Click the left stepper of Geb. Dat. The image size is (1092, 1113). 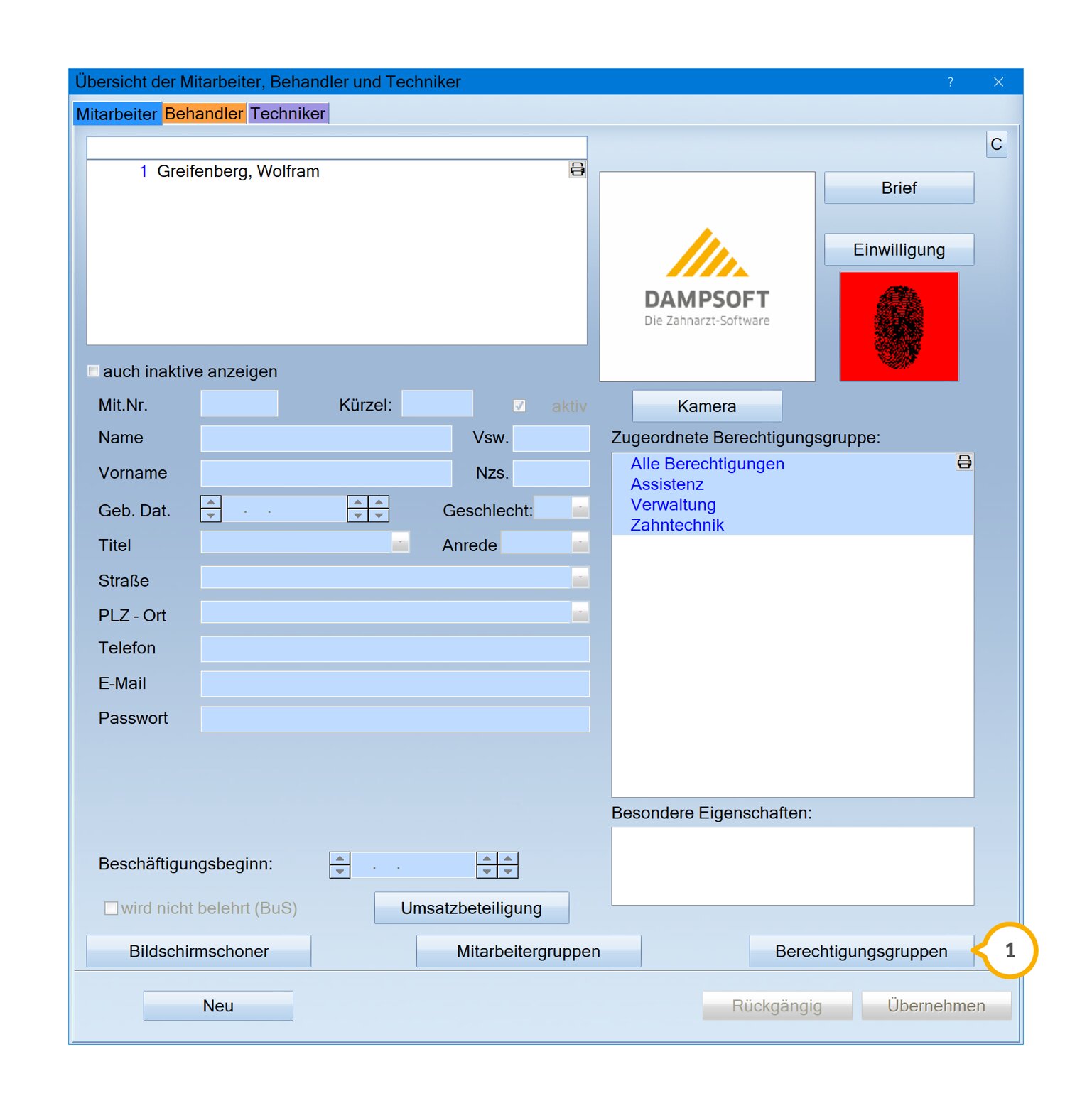(x=211, y=509)
